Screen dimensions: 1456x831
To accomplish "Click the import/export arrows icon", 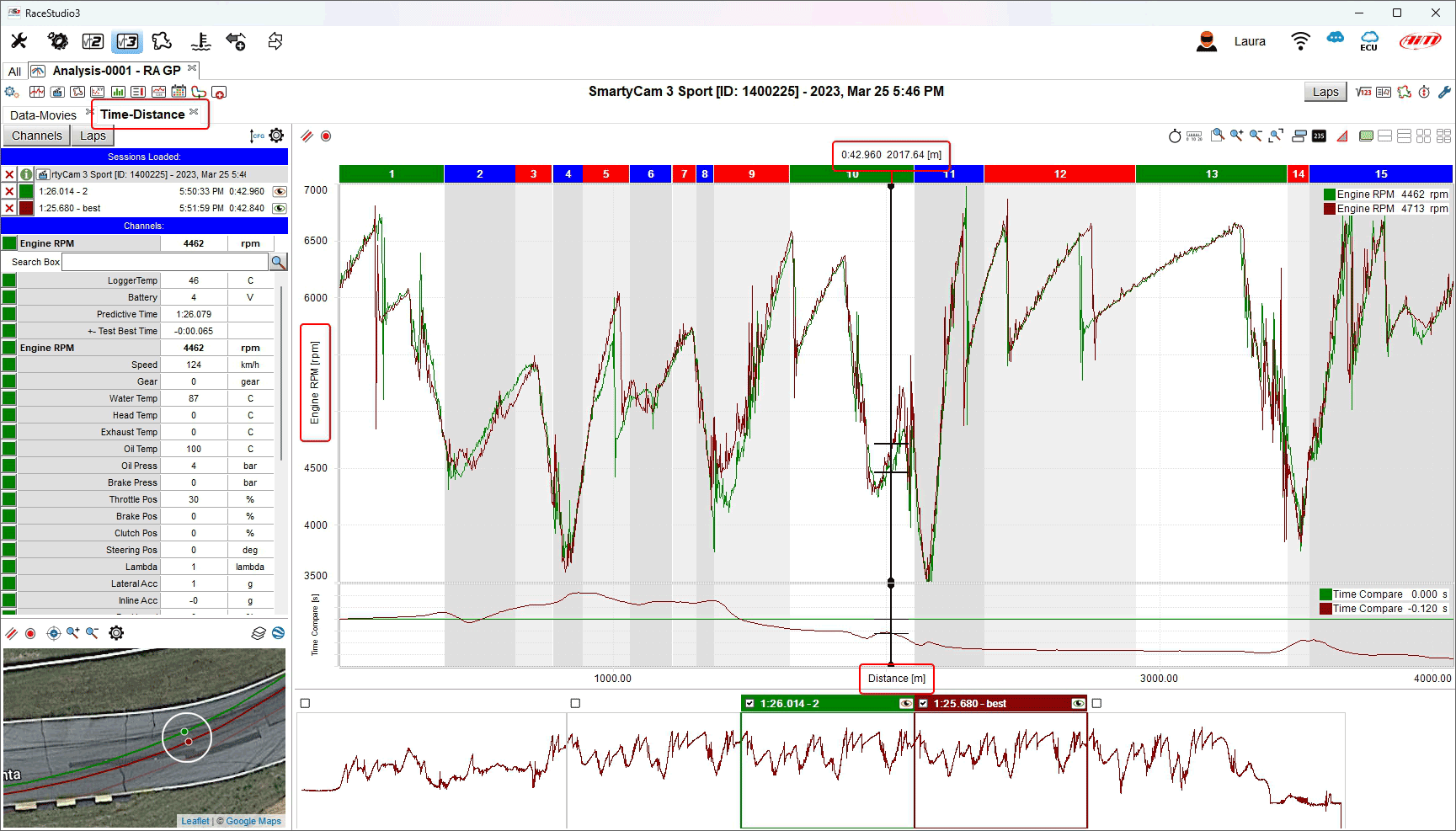I will pyautogui.click(x=275, y=41).
